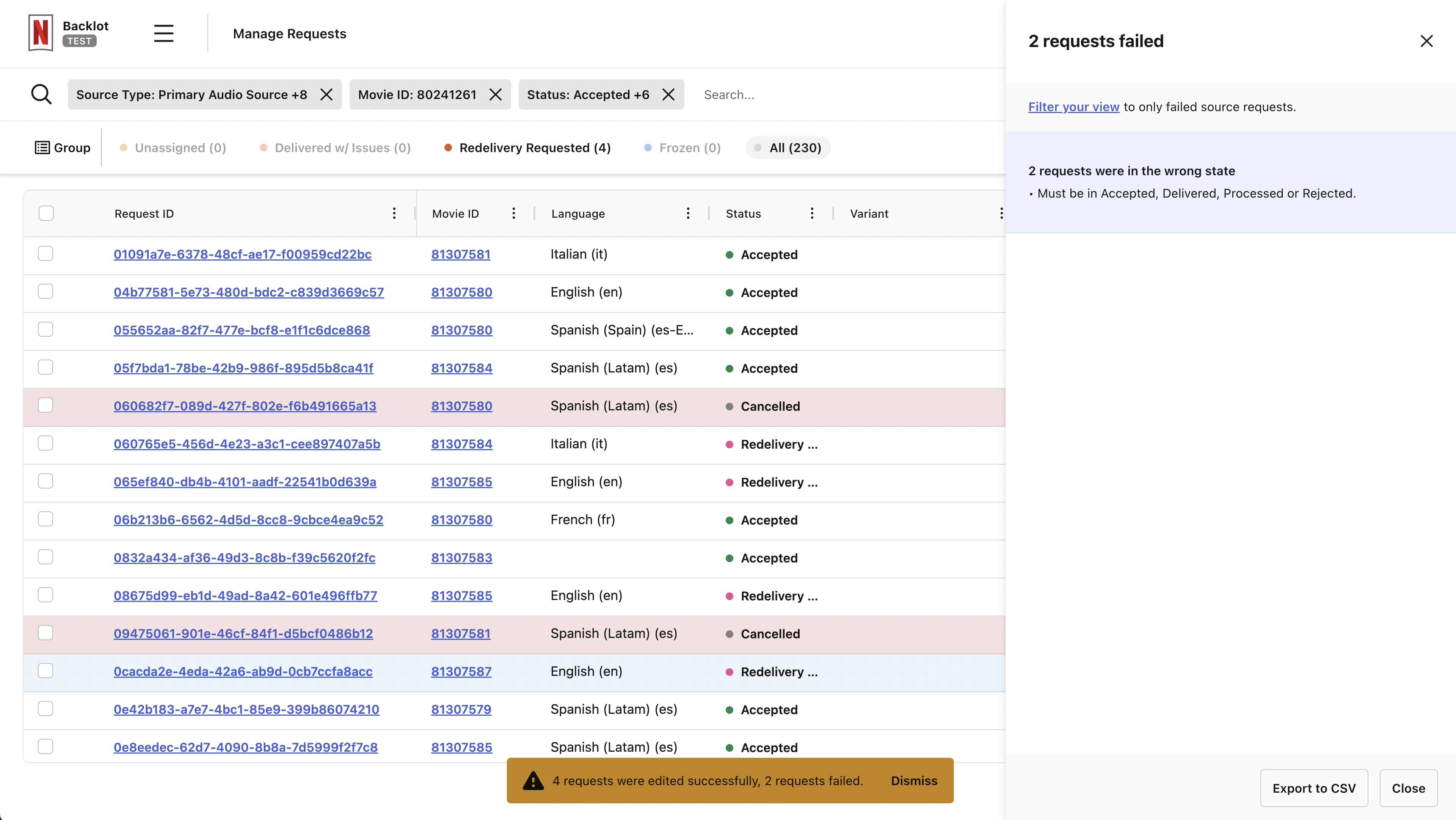This screenshot has width=1456, height=820.
Task: Click the magnifying glass search icon
Action: [41, 94]
